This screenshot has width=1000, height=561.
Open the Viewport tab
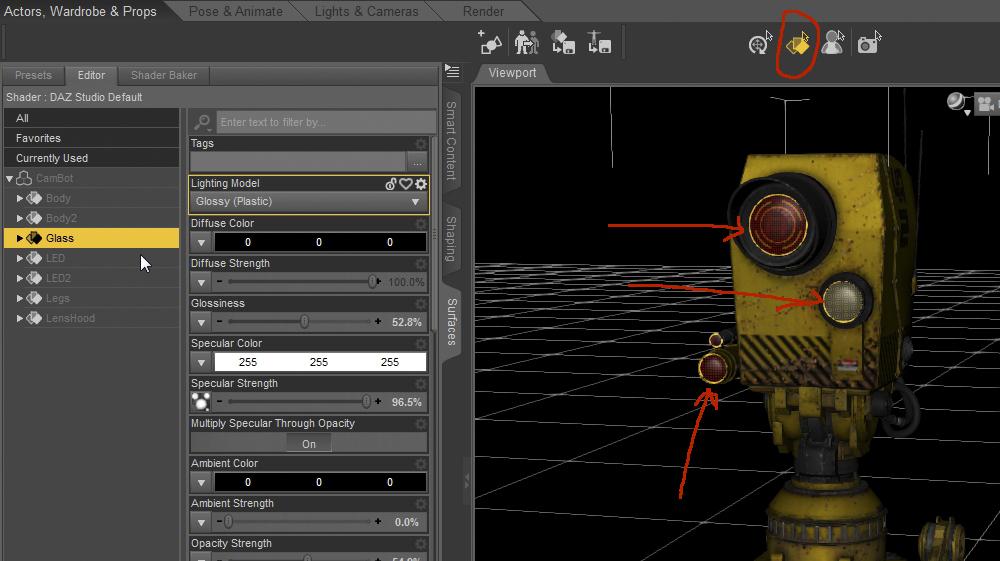[512, 73]
